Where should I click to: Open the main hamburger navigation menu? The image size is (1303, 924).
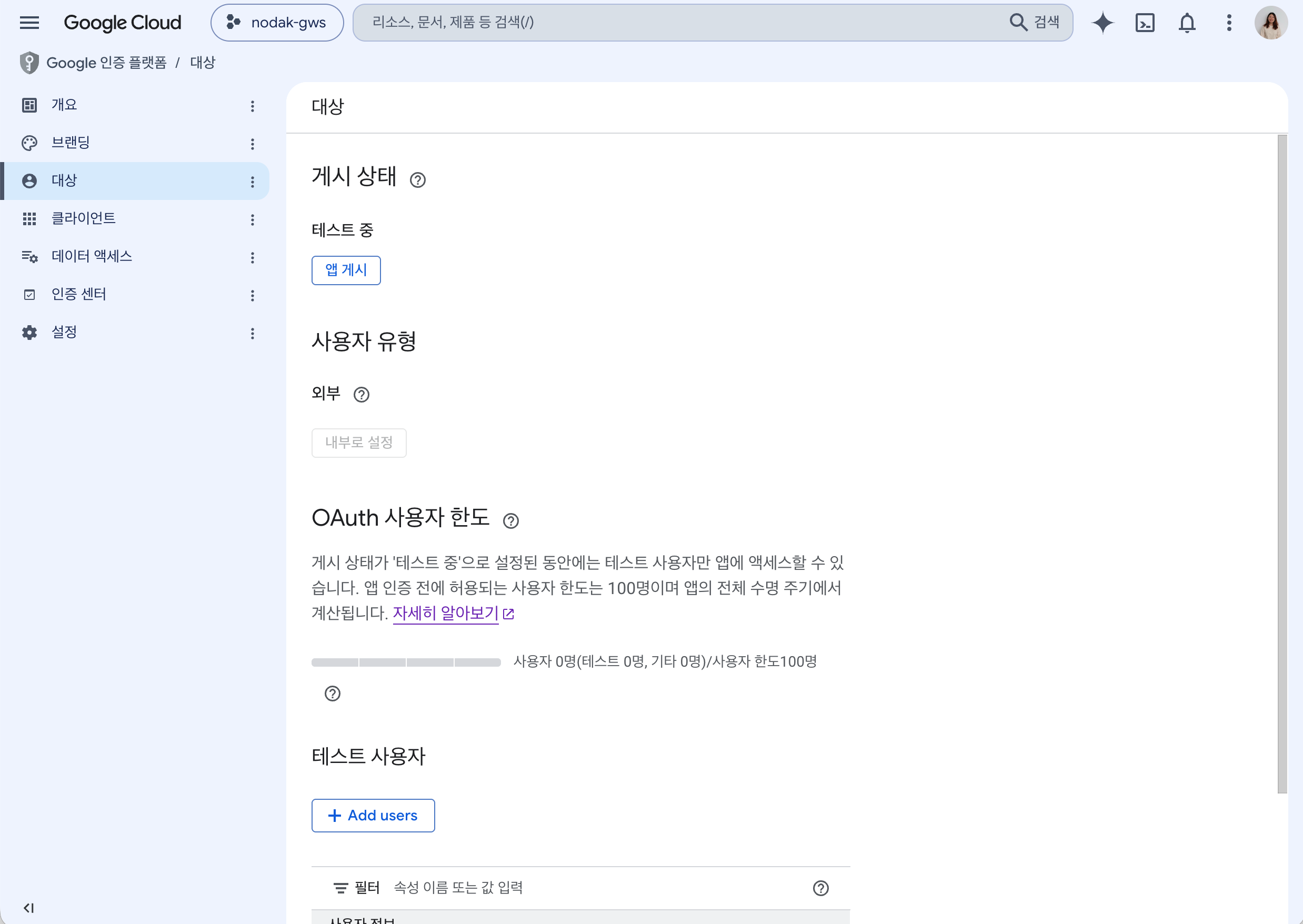coord(29,23)
